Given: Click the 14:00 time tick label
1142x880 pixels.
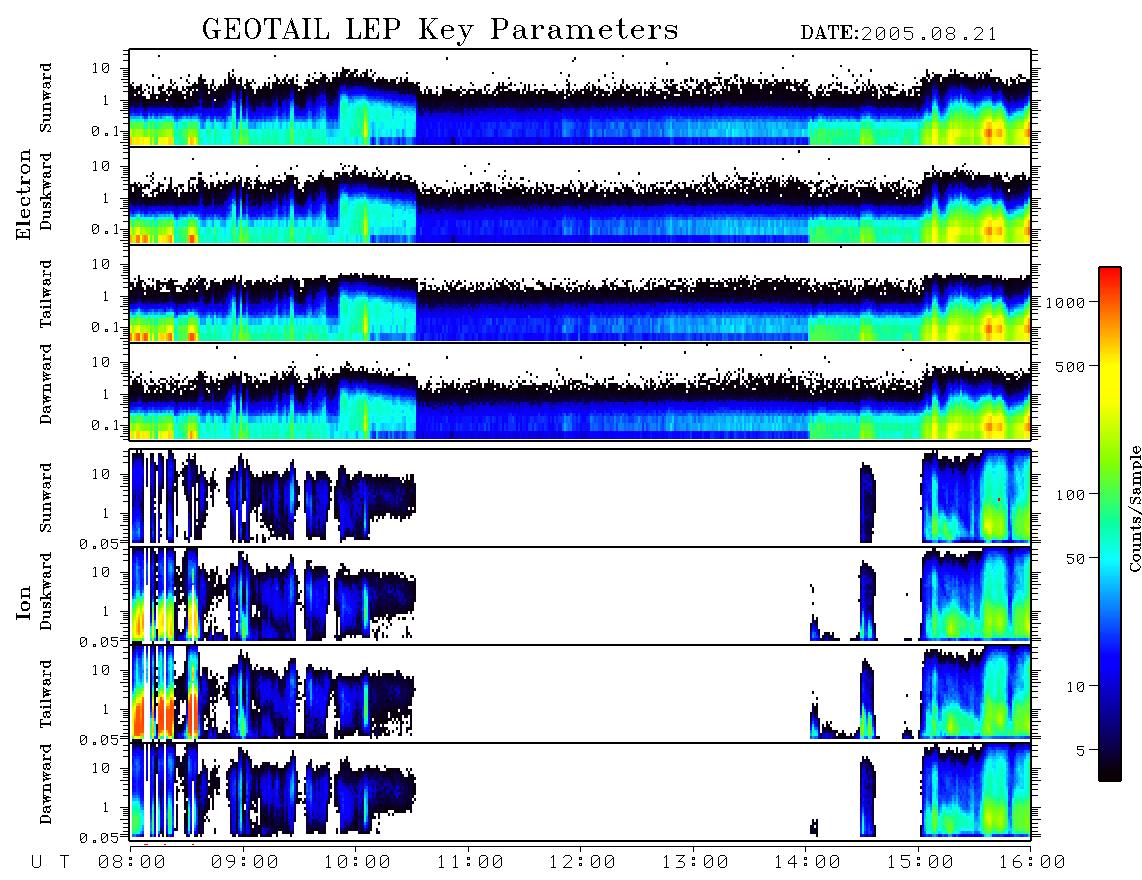Looking at the screenshot, I should point(807,862).
